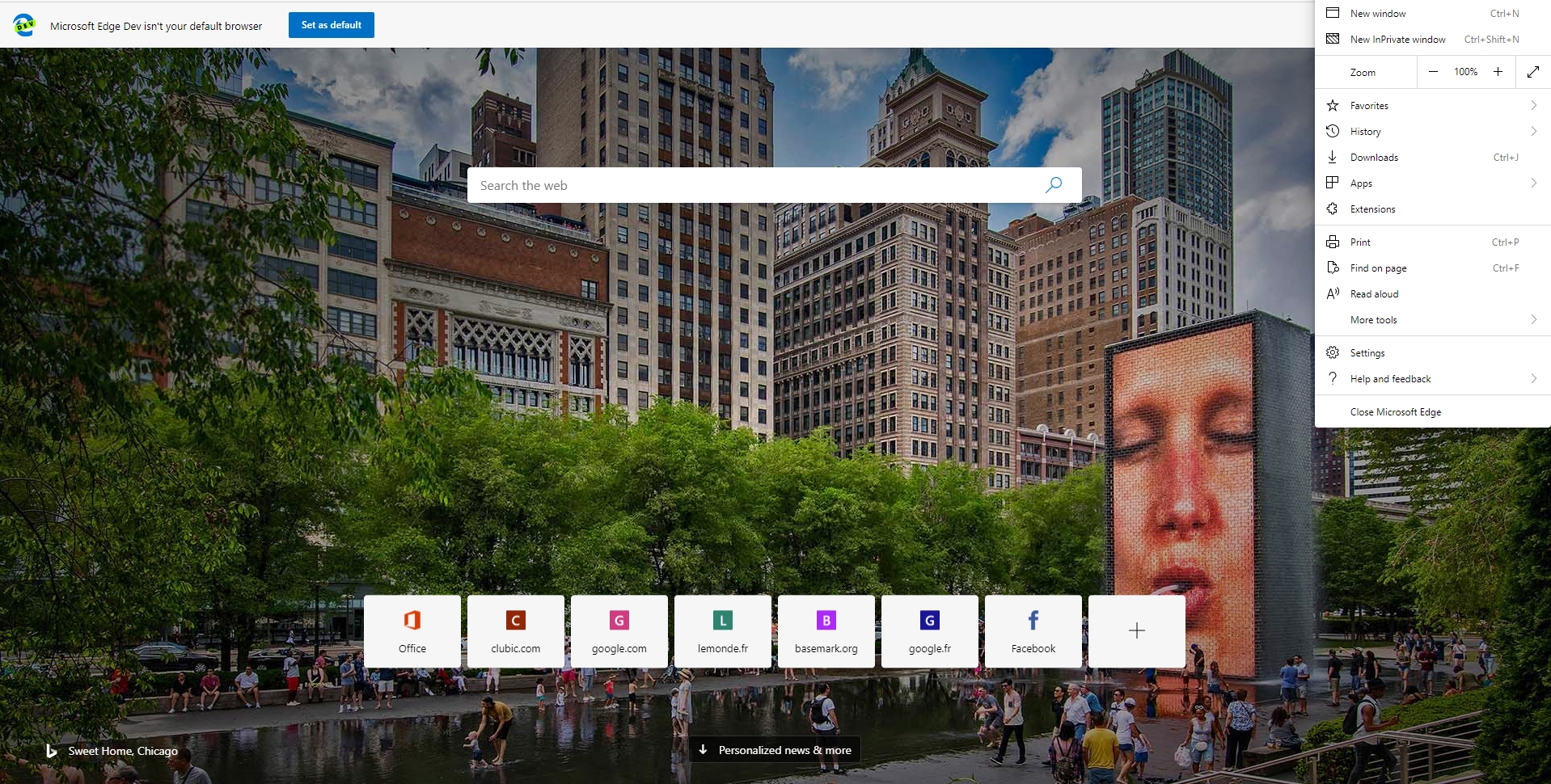The image size is (1551, 784).
Task: Click the Bing logo at bottom left
Action: 51,751
